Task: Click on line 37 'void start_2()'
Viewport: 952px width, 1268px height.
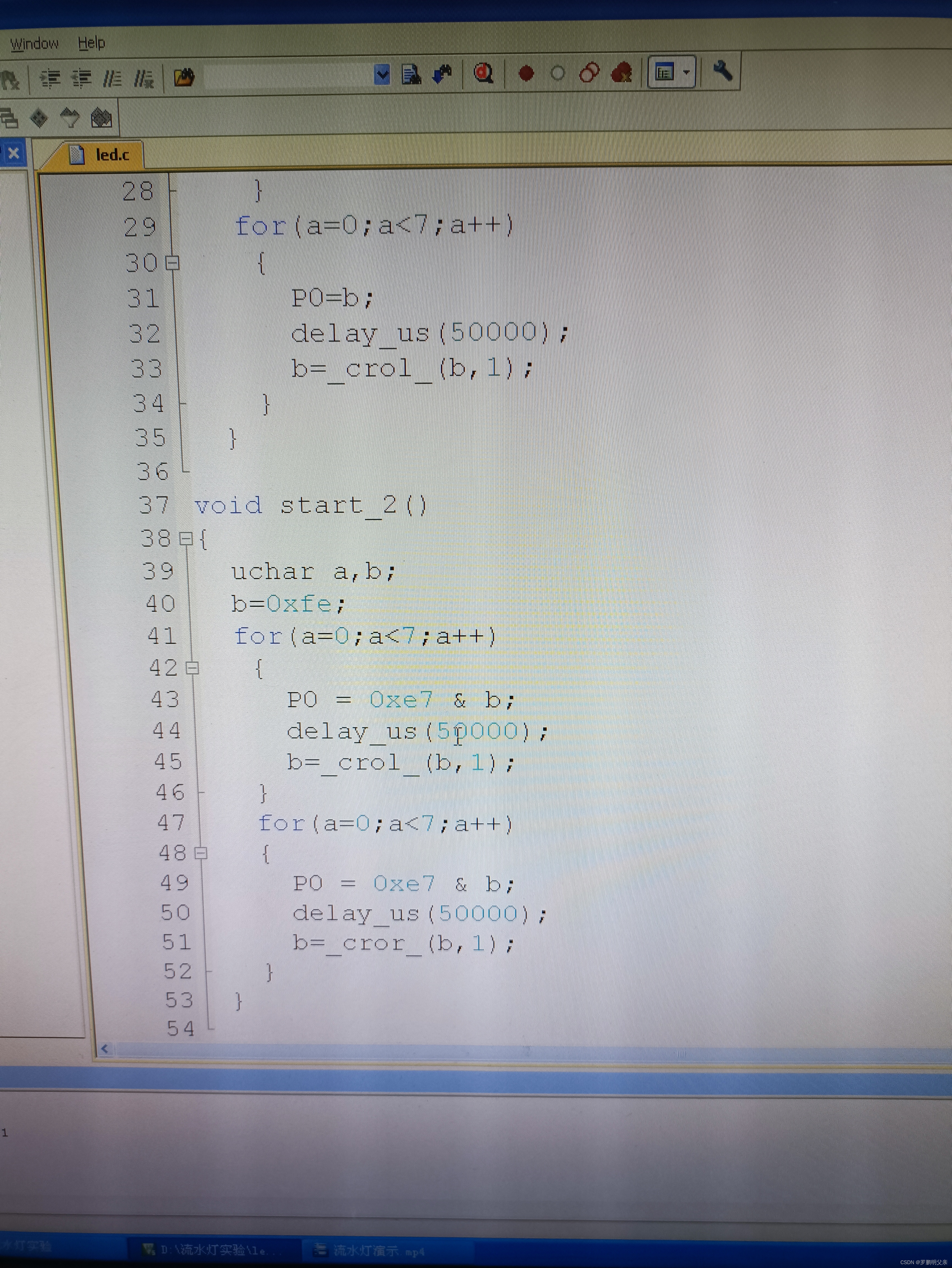Action: 311,506
